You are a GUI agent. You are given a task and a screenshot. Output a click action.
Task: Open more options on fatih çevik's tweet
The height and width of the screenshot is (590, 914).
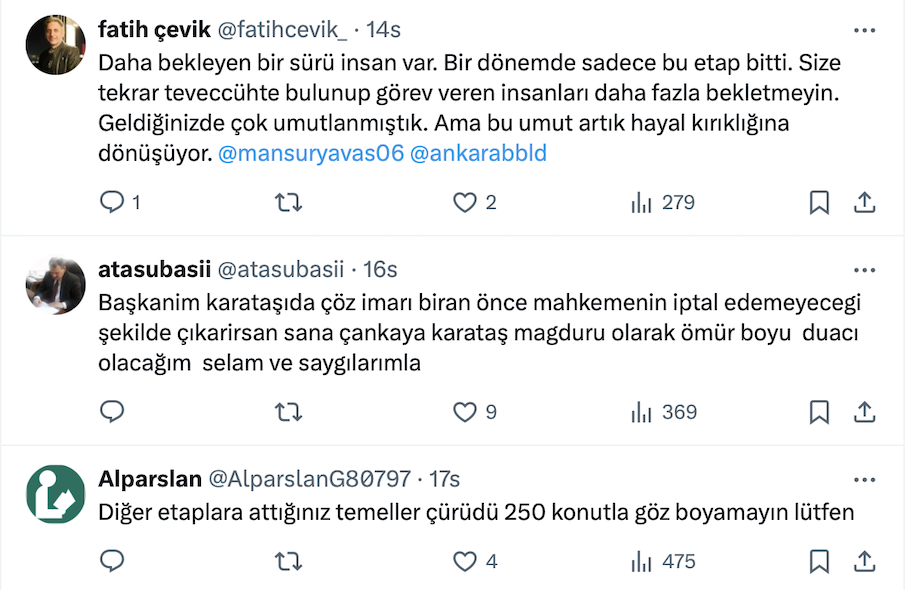click(864, 32)
